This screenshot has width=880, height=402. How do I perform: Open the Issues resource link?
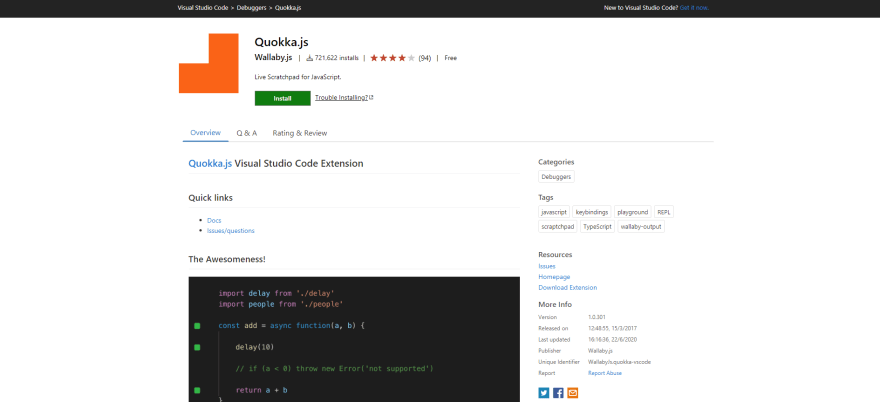tap(547, 266)
